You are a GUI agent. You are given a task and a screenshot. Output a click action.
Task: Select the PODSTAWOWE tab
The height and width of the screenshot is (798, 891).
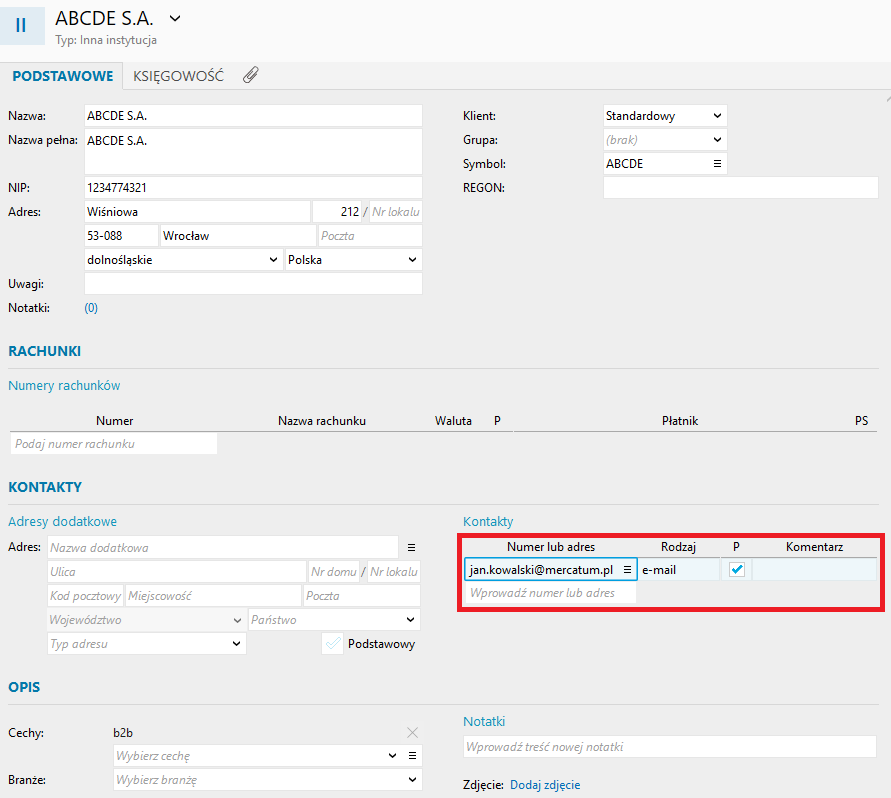60,76
